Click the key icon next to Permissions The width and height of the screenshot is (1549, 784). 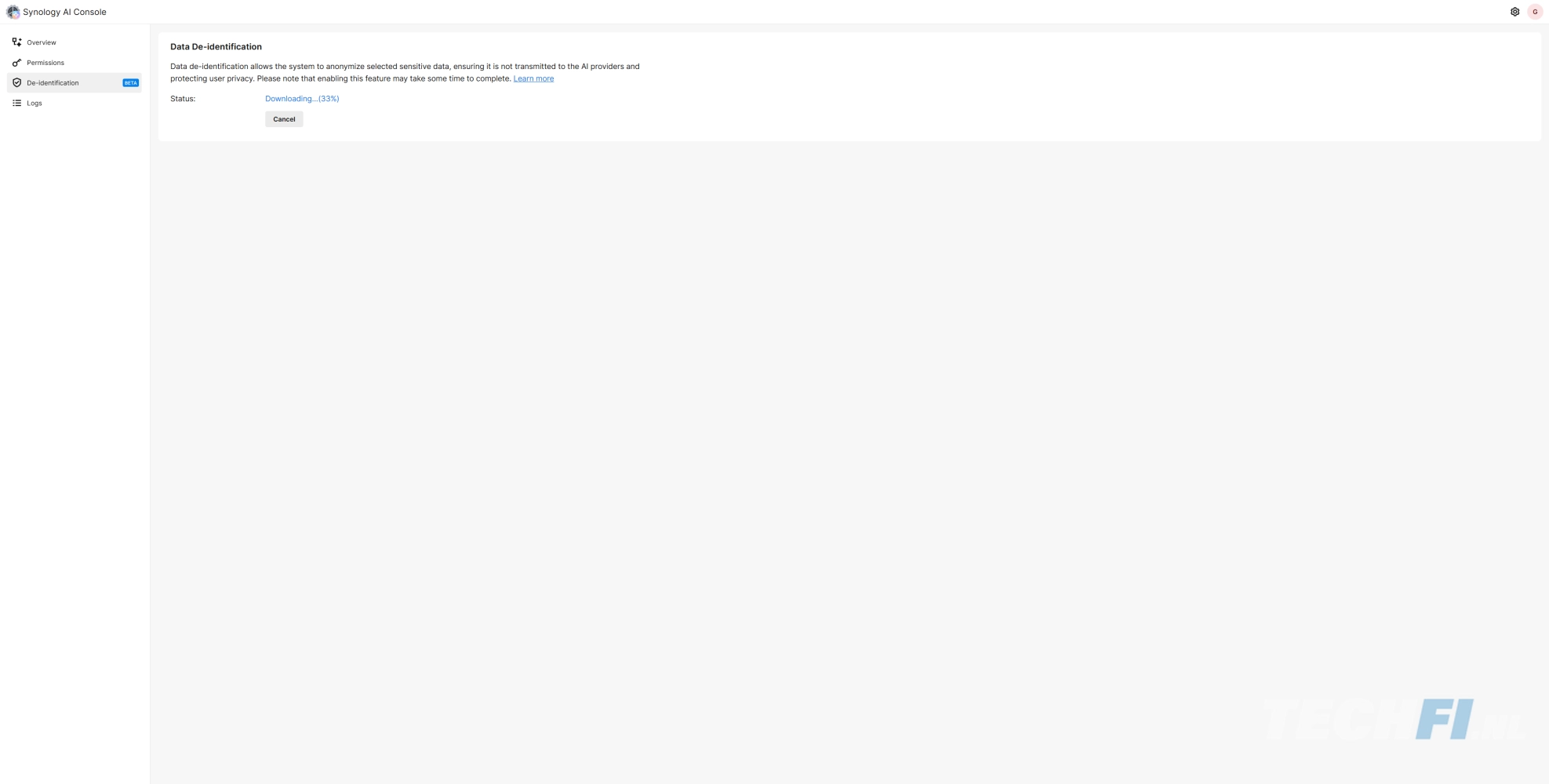pyautogui.click(x=17, y=63)
